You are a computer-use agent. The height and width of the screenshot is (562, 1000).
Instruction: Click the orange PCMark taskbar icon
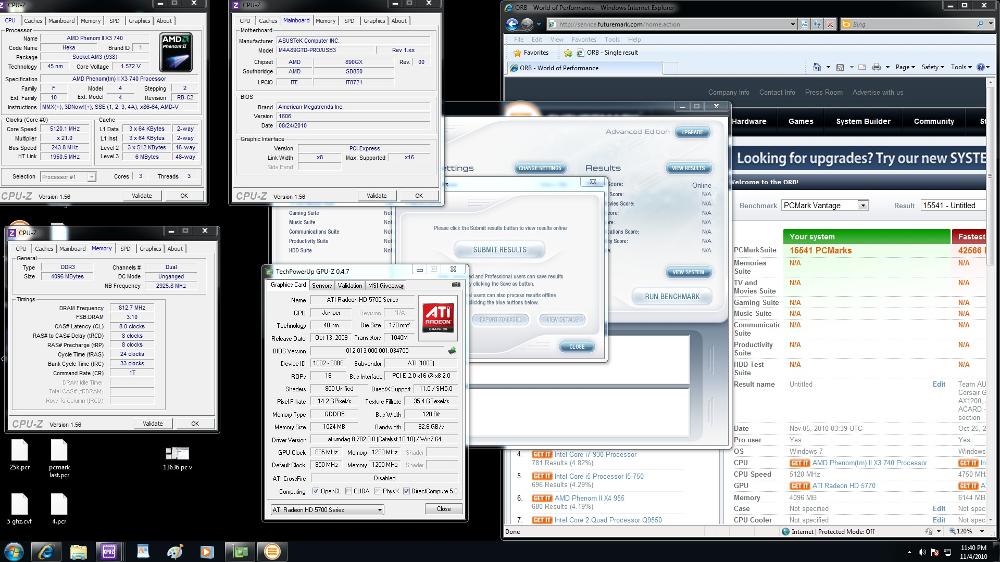[x=272, y=551]
